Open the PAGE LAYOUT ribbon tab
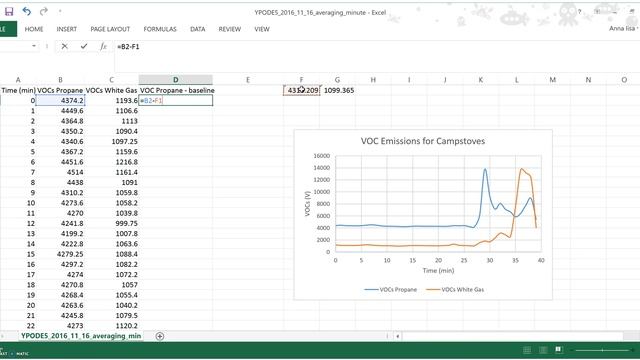 click(x=110, y=29)
